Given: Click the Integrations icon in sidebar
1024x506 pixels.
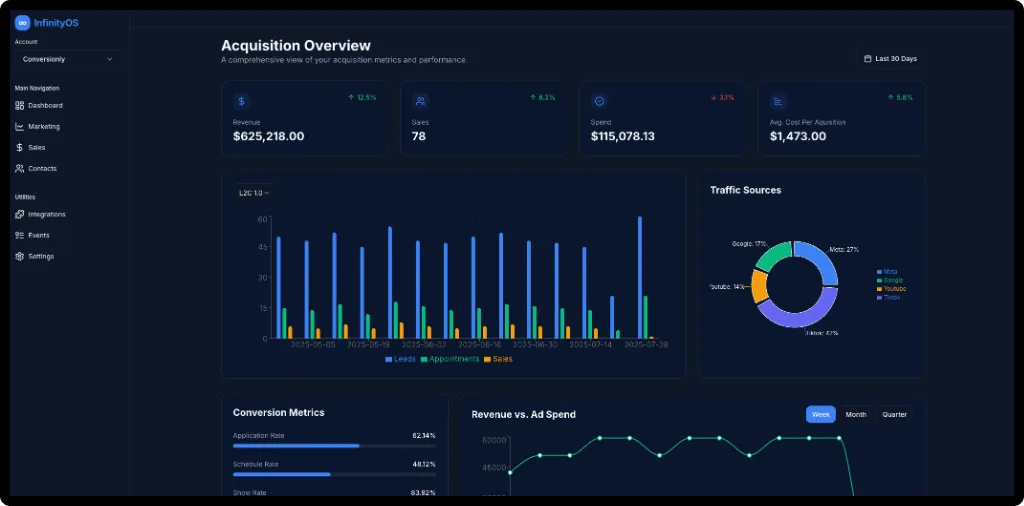Looking at the screenshot, I should (20, 215).
